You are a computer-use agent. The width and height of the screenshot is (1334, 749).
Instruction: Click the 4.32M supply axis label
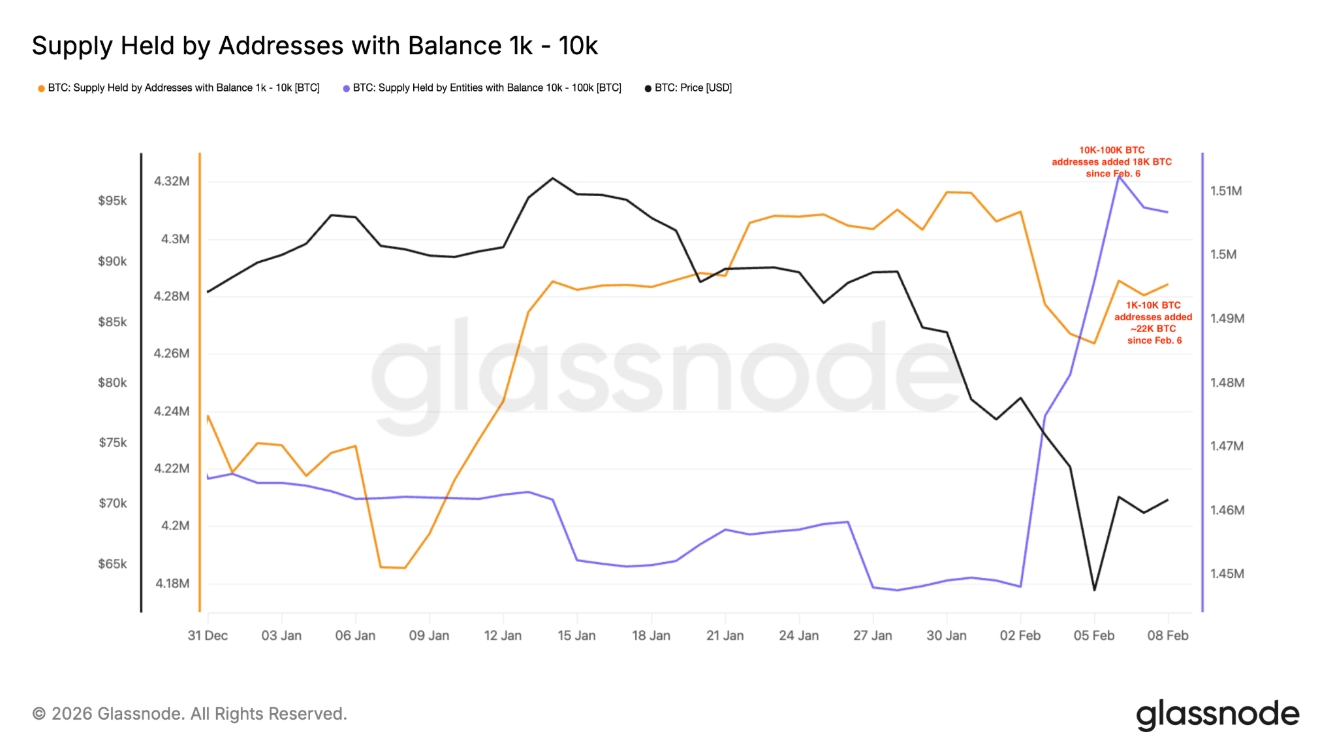(172, 181)
